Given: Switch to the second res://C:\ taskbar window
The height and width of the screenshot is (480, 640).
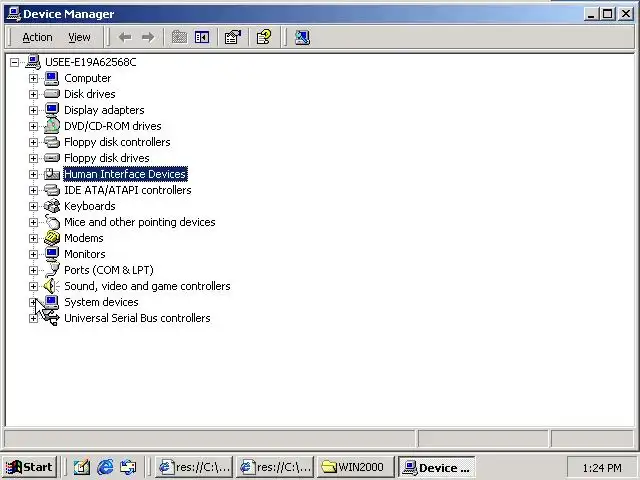Looking at the screenshot, I should point(275,467).
